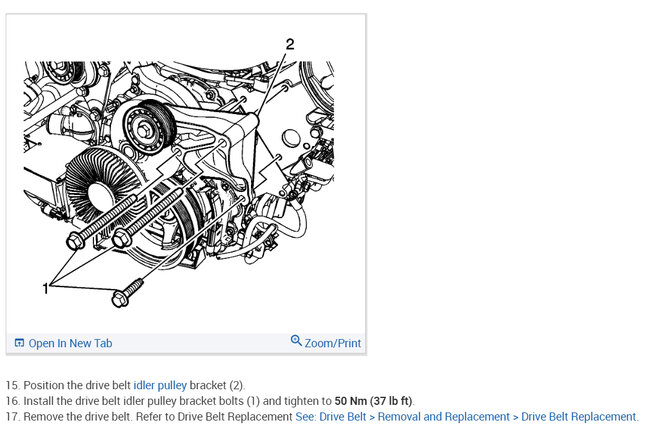Screen dimensions: 650x440
Task: Click the round plug on the engine block
Action: click(291, 138)
